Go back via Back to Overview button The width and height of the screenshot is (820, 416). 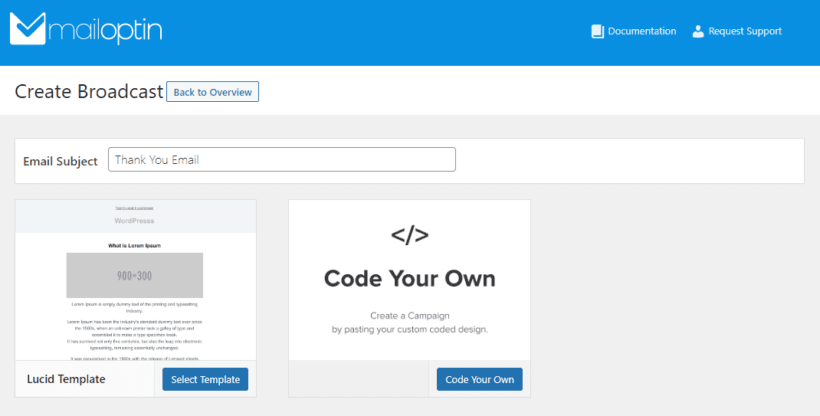tap(212, 92)
